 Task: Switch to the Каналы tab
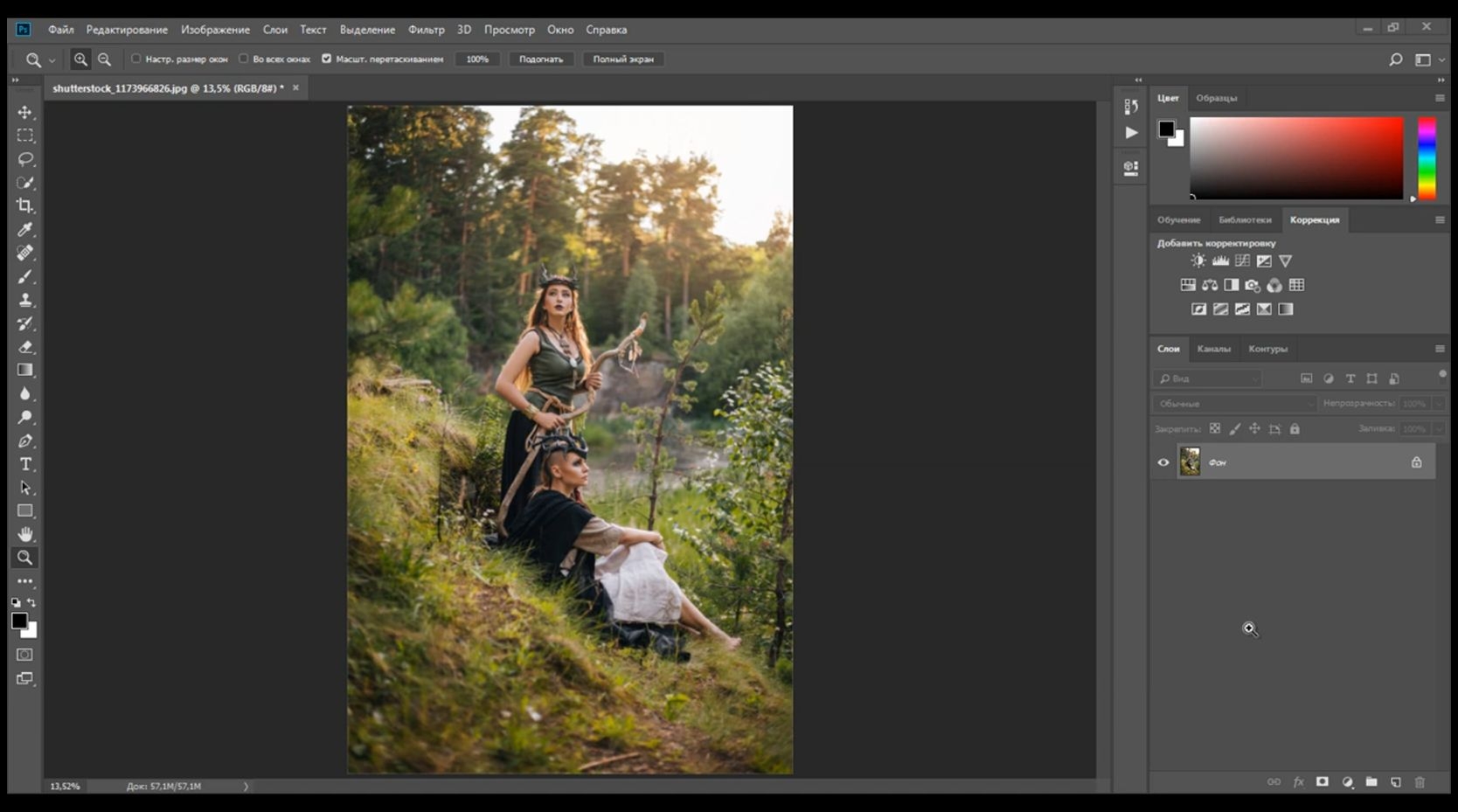[x=1213, y=349]
